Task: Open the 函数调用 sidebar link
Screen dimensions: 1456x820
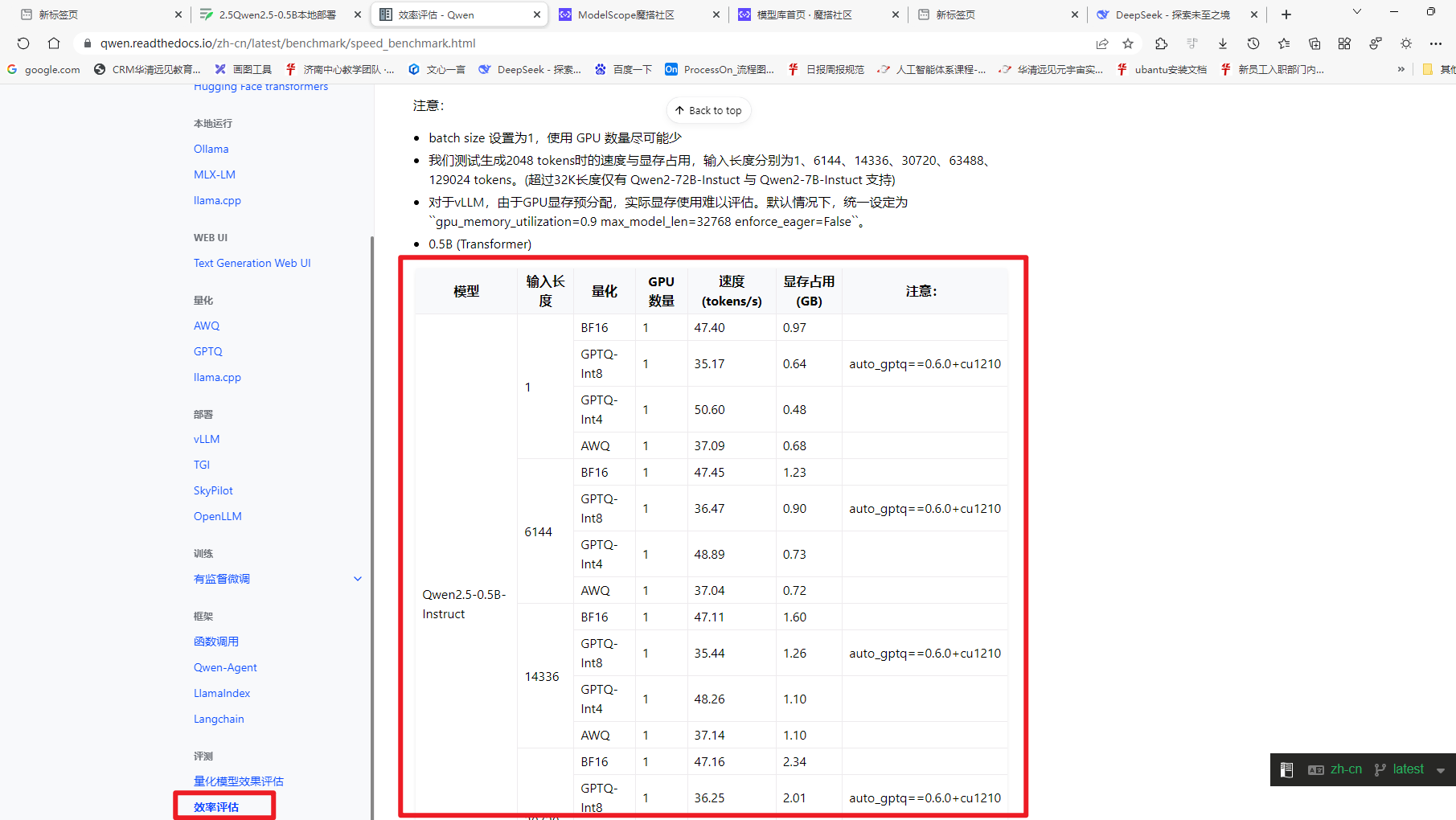Action: [x=216, y=642]
